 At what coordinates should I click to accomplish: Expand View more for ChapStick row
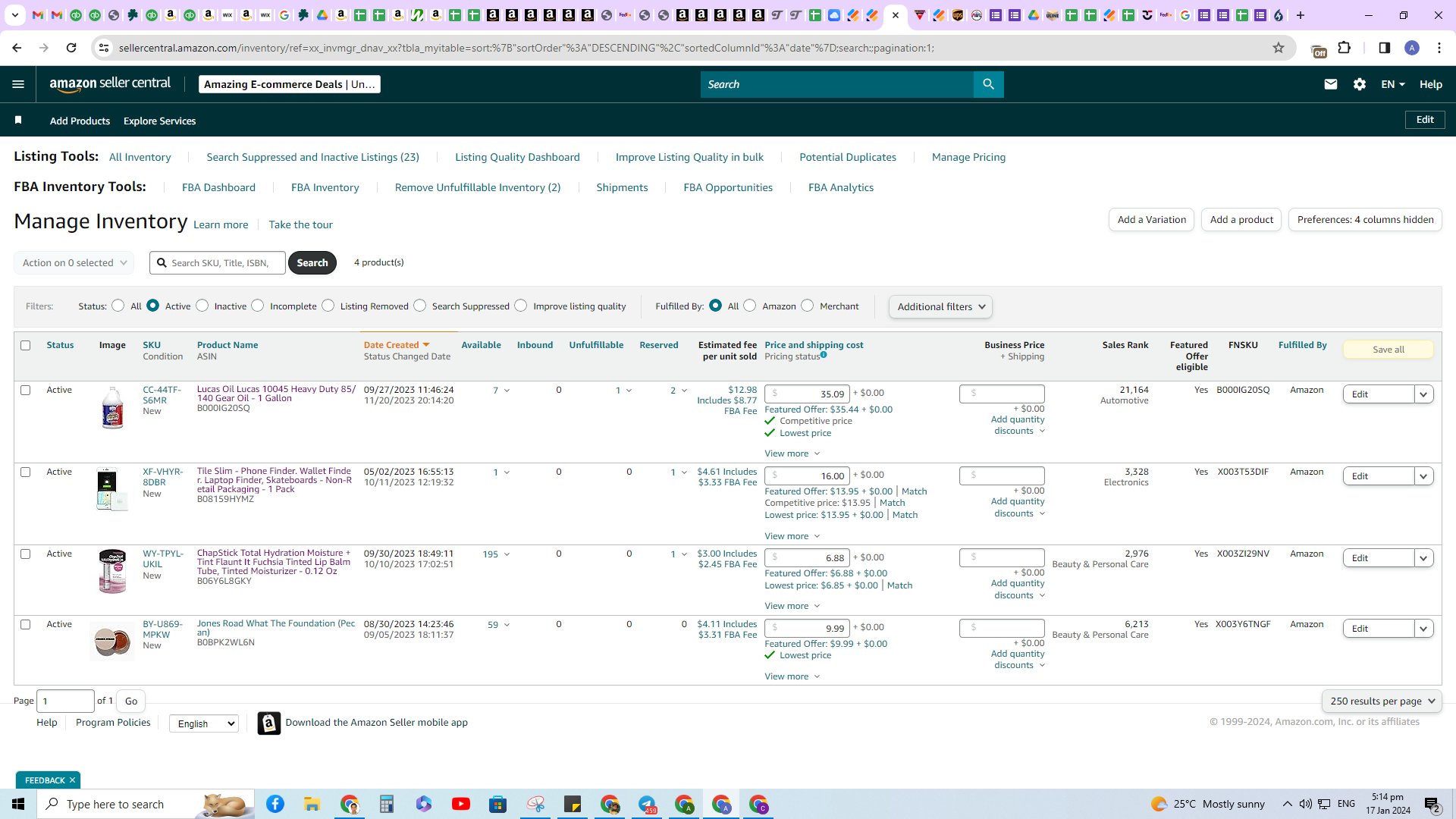coord(792,606)
